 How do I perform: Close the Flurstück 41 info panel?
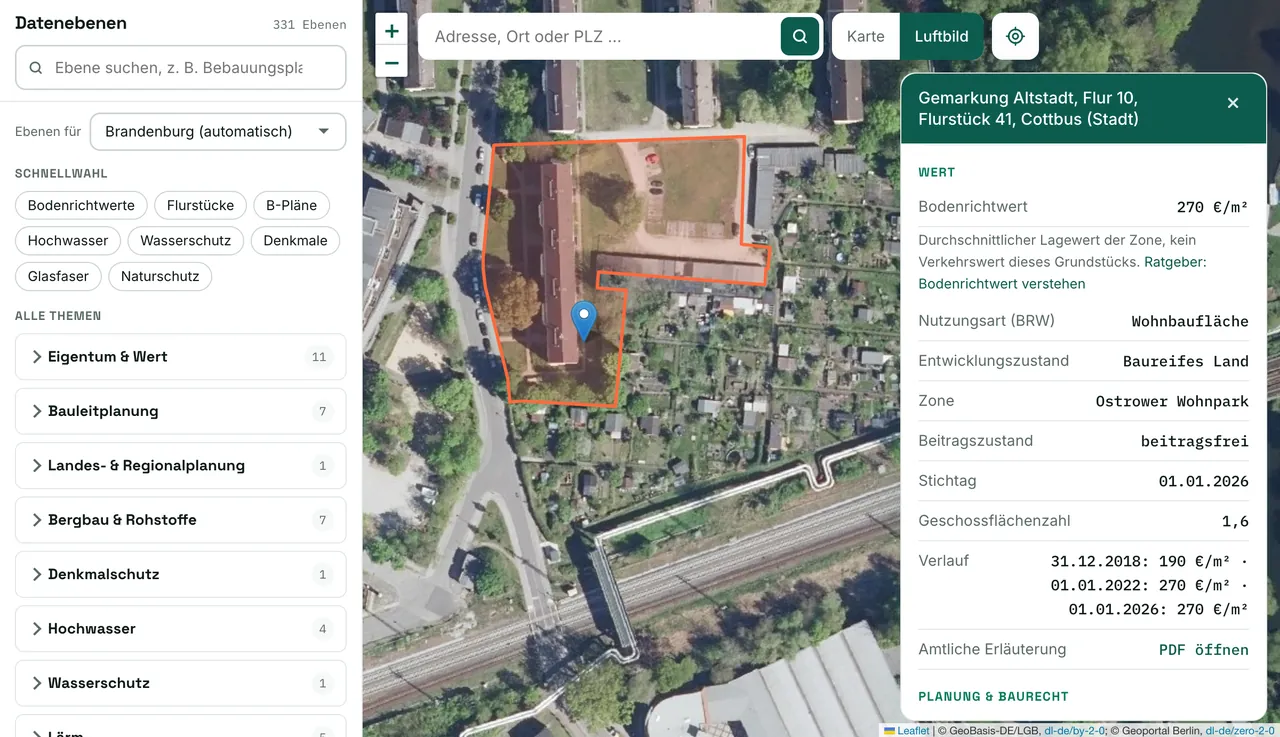pyautogui.click(x=1233, y=103)
